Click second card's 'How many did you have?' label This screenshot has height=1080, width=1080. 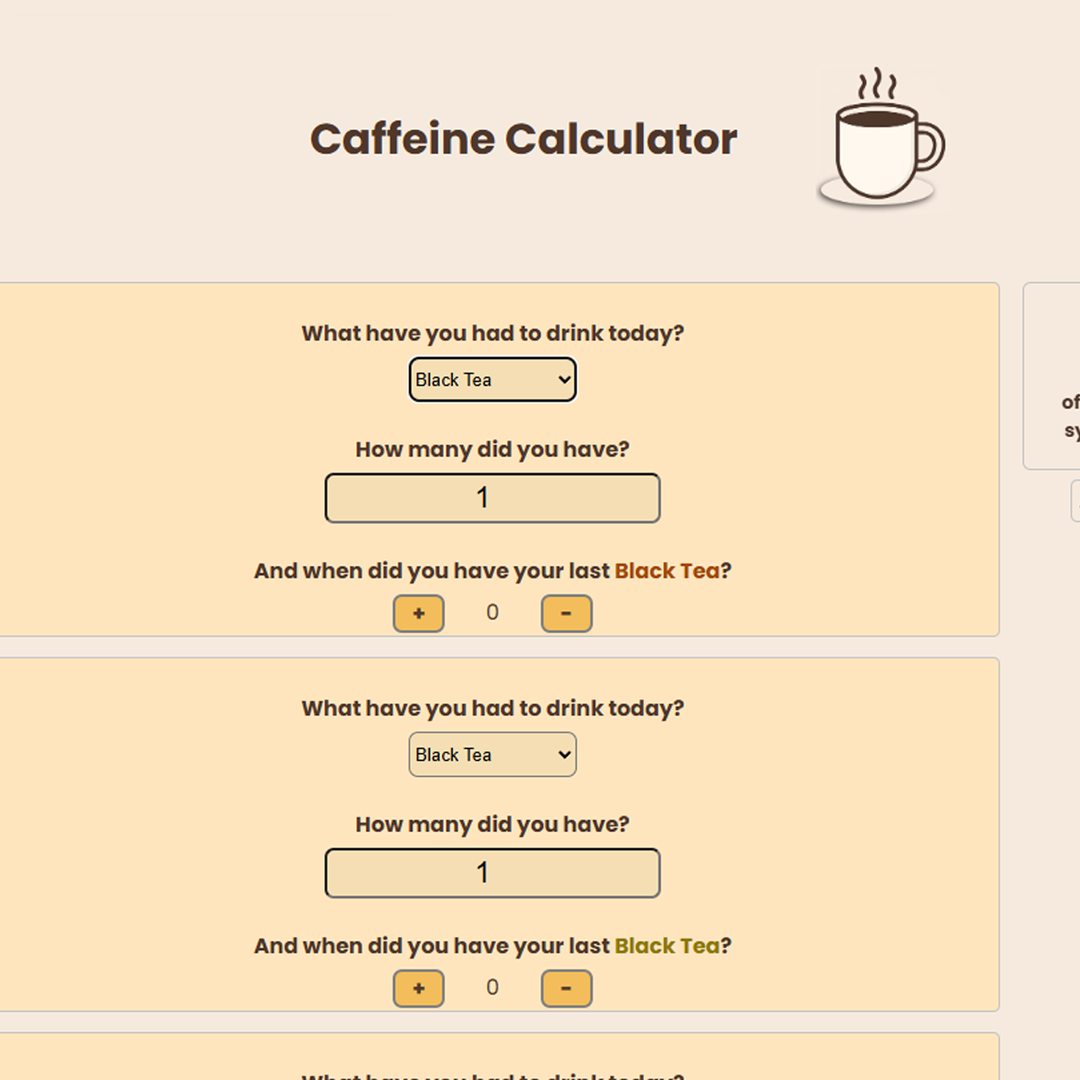[492, 824]
